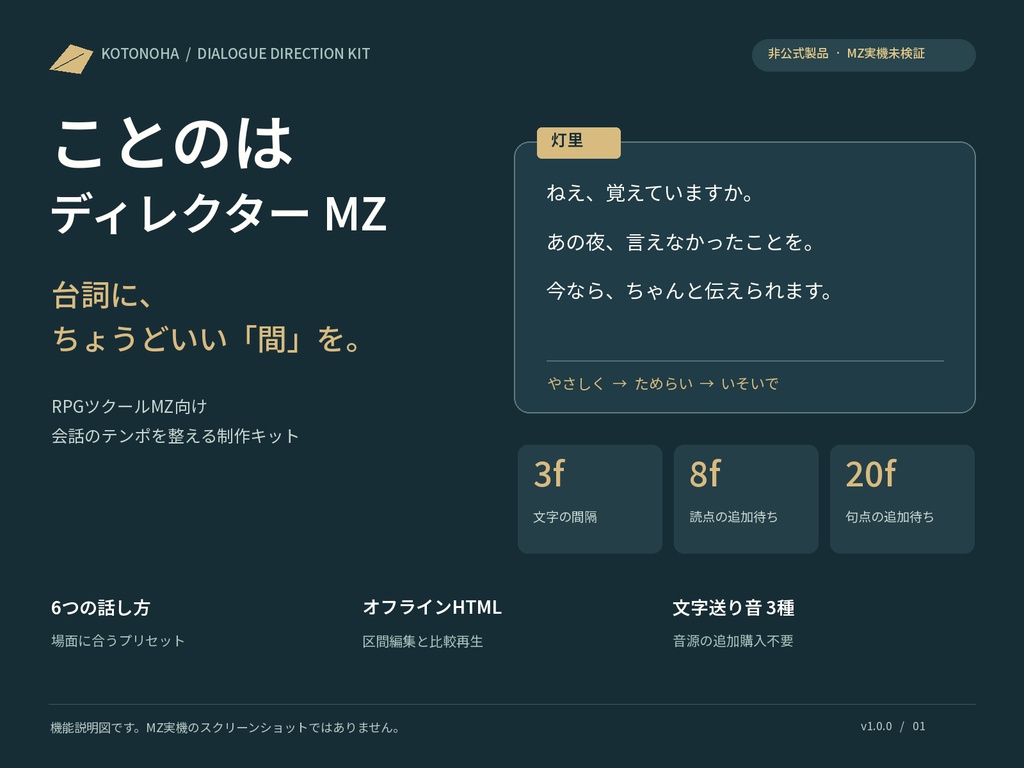Viewport: 1024px width, 768px height.
Task: Click the 6つの話し方 feature heading
Action: point(101,608)
